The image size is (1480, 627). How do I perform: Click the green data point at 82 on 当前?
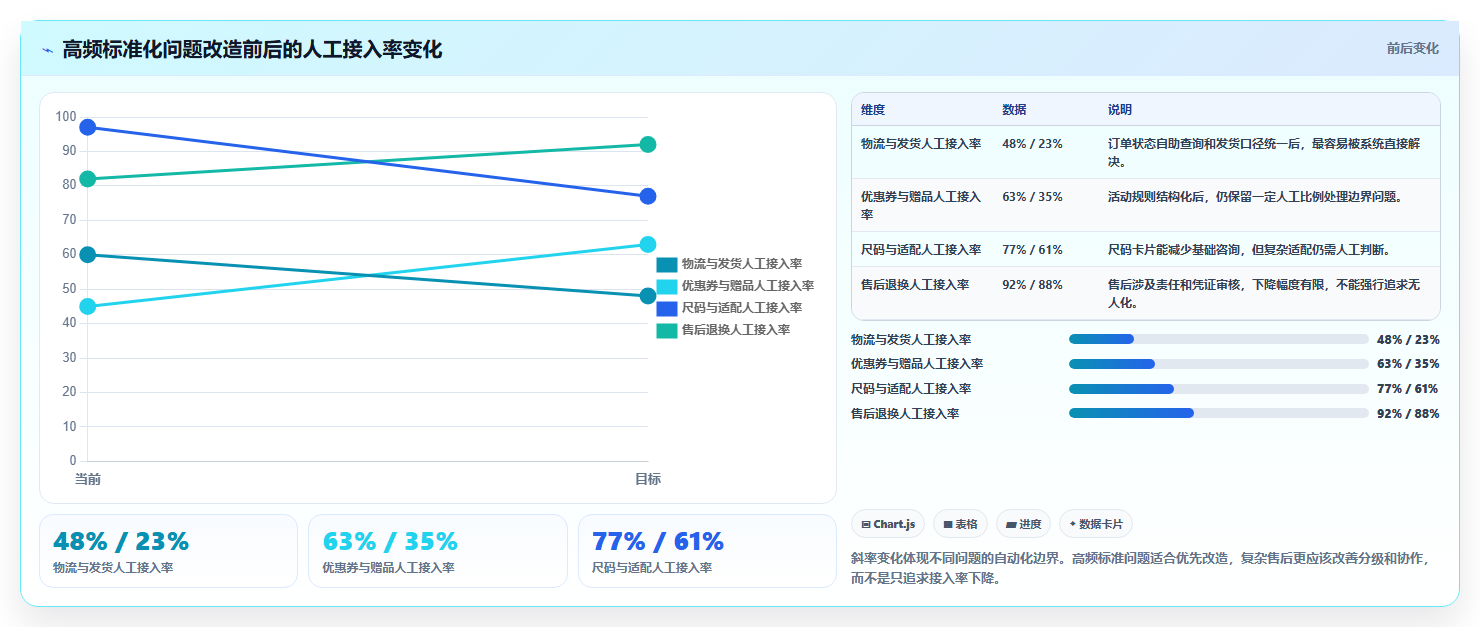[x=87, y=179]
